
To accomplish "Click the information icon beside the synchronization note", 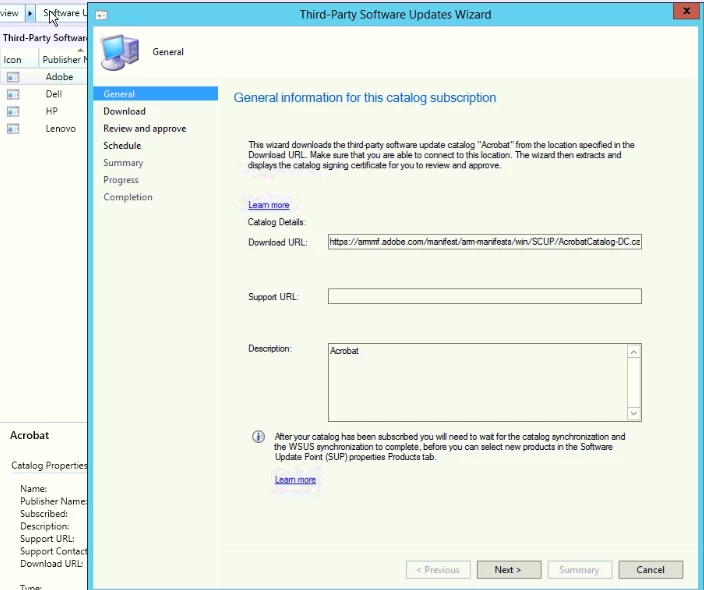I will (258, 436).
